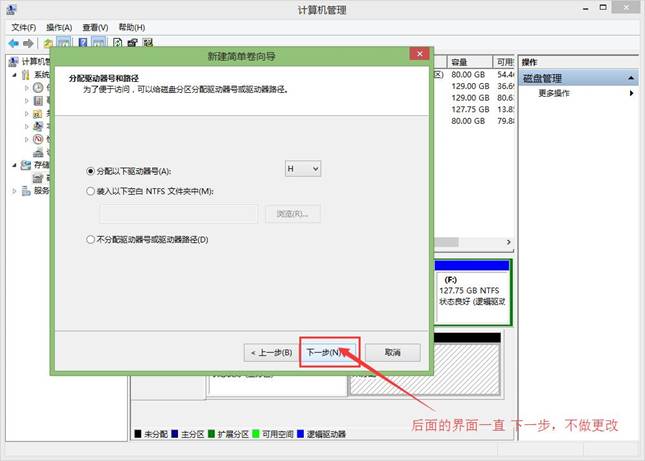Image resolution: width=645 pixels, height=461 pixels.
Task: Expand the Local Users and Groups node
Action: tap(27, 126)
